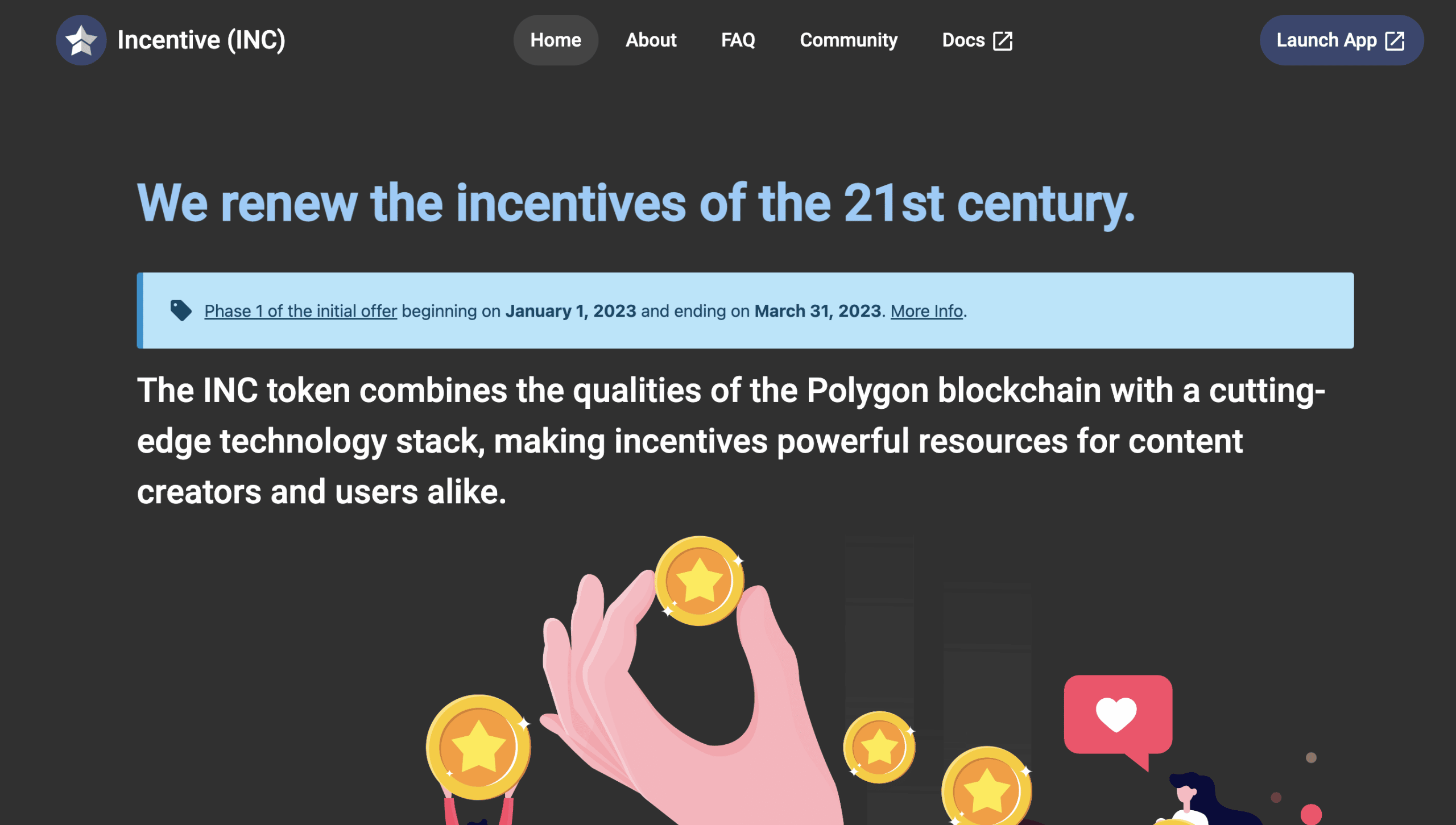Click the star coin at the bottom right
This screenshot has width=1456, height=825.
pyautogui.click(x=987, y=787)
